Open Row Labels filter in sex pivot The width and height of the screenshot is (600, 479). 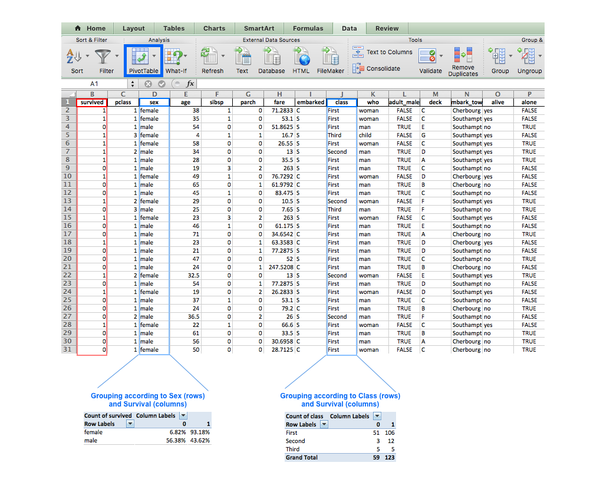pyautogui.click(x=129, y=423)
